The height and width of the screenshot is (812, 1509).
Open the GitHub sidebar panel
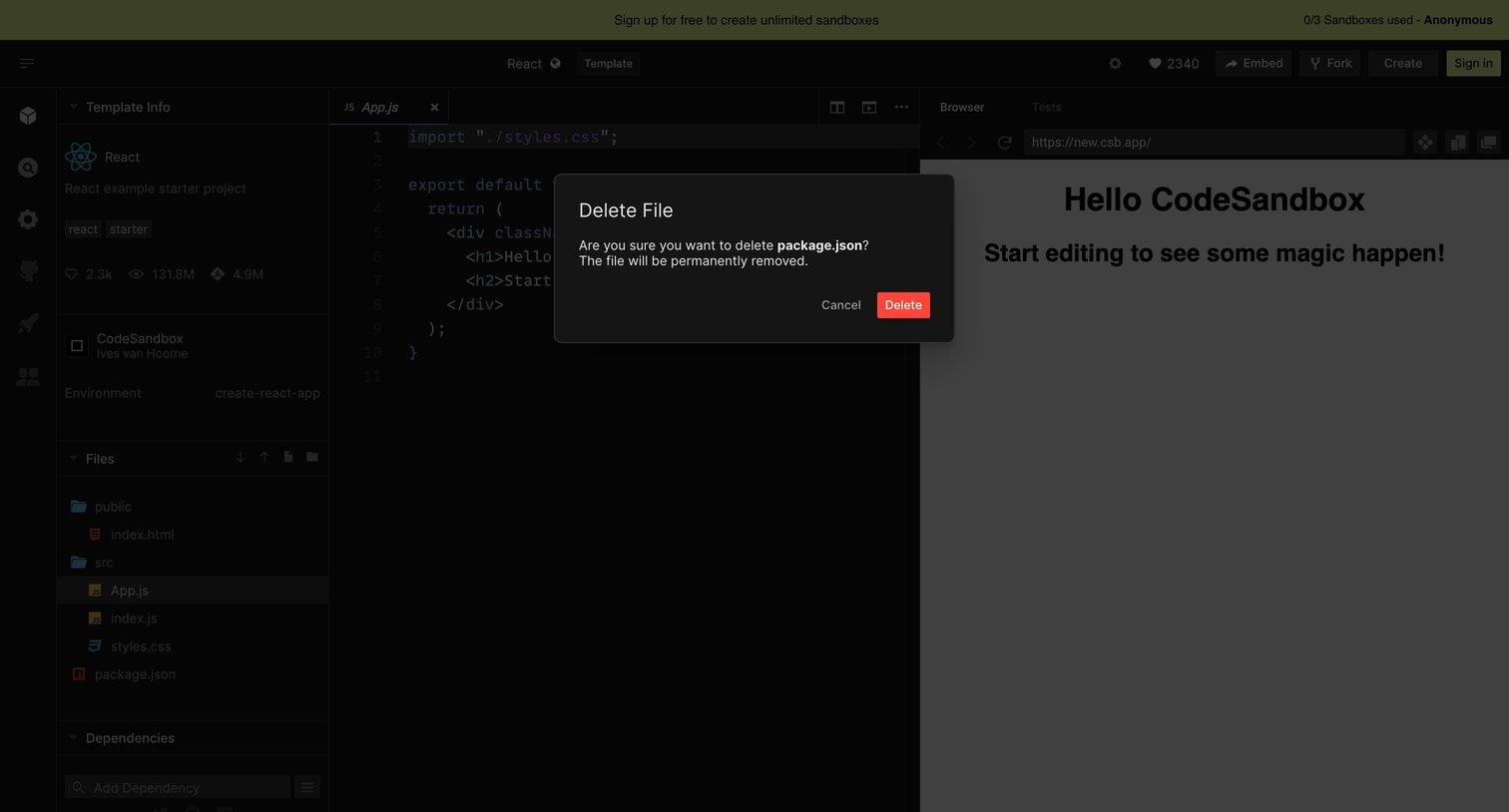(28, 271)
